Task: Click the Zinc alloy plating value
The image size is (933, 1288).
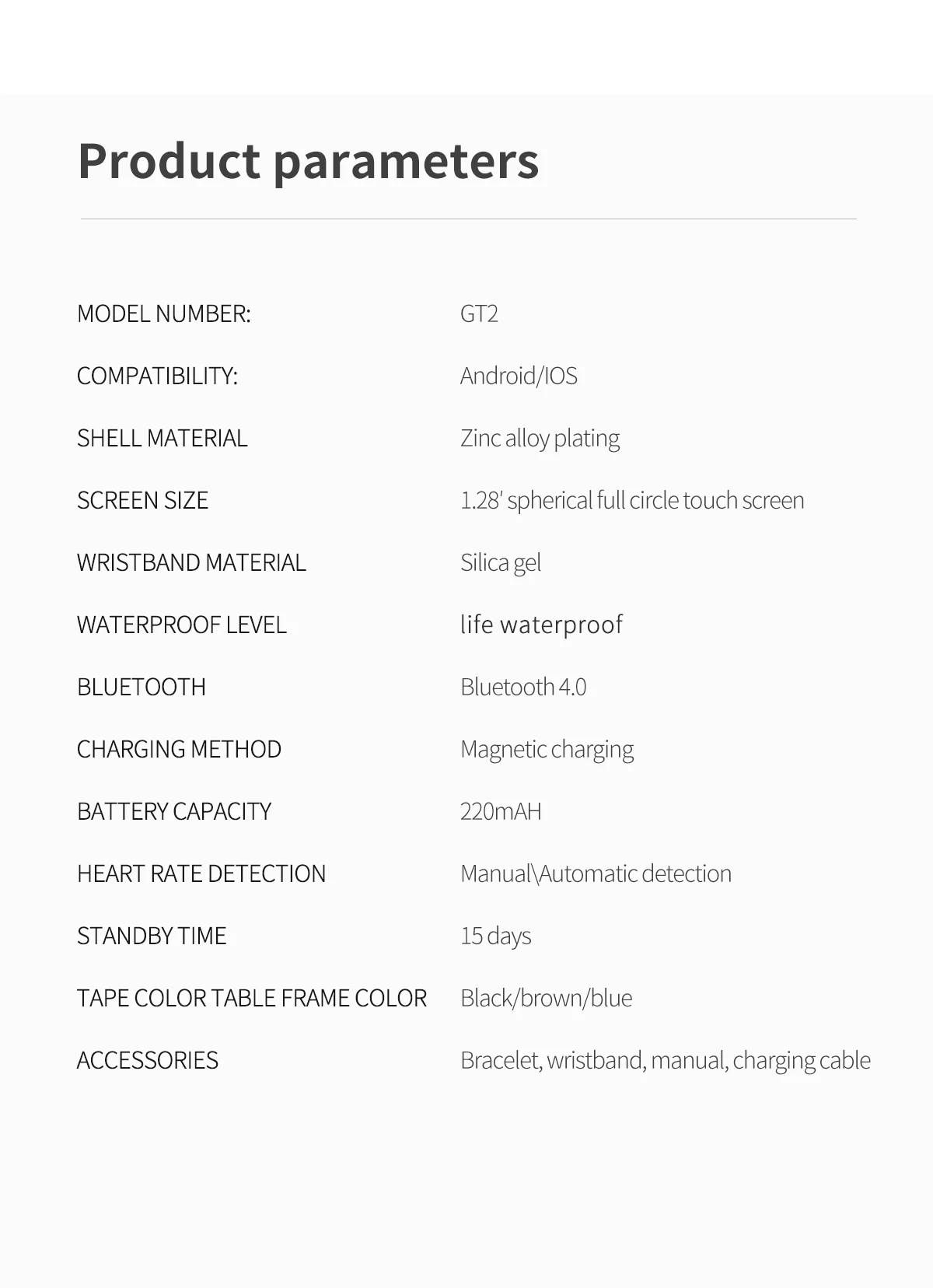Action: 540,439
